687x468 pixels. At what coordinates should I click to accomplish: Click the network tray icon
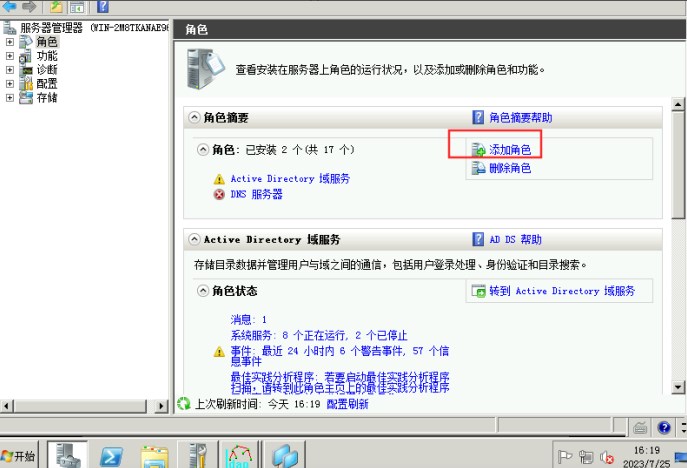[x=586, y=457]
